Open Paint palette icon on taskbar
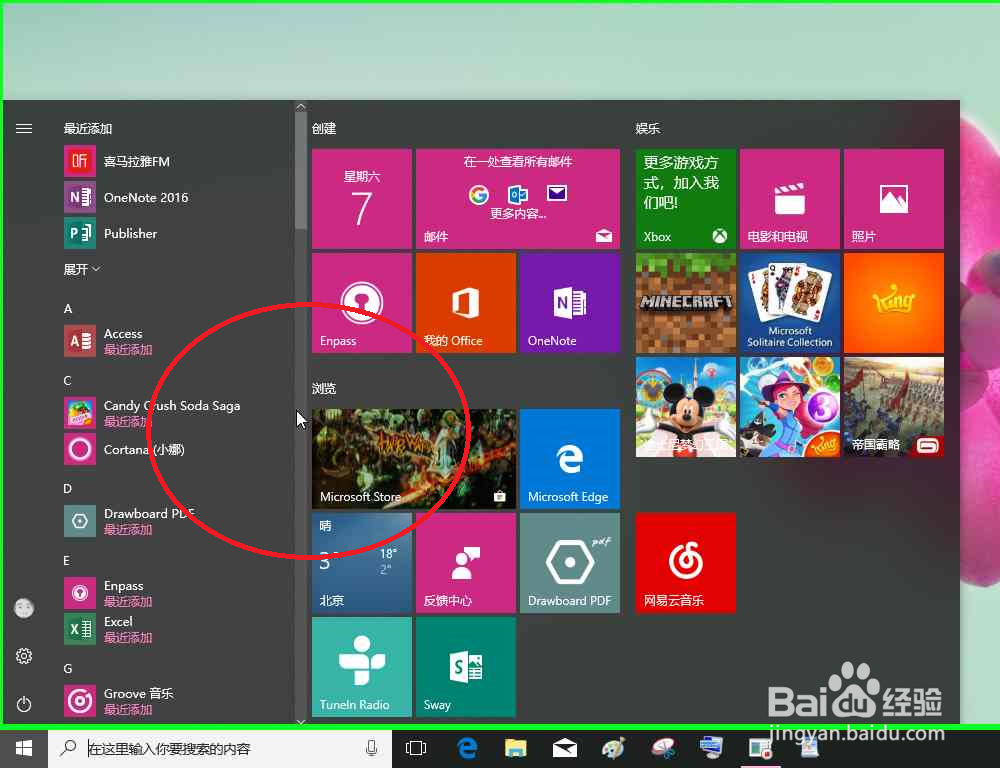1000x768 pixels. pyautogui.click(x=614, y=748)
